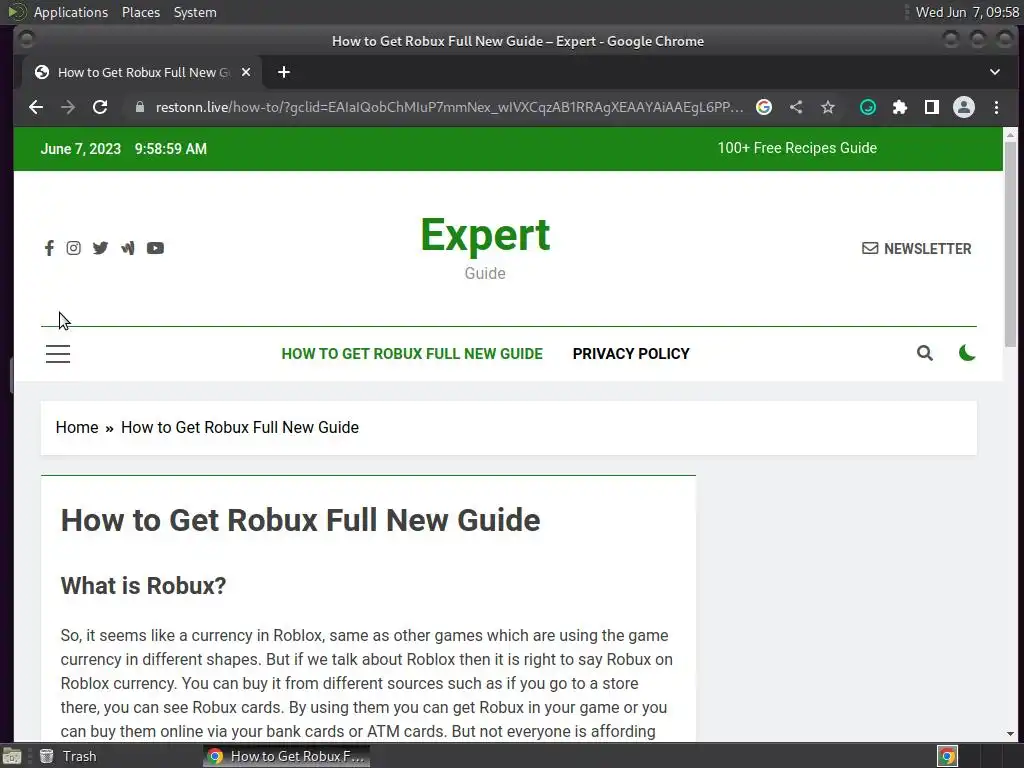Click the social icon next to Twitter
Image resolution: width=1024 pixels, height=768 pixels.
click(x=127, y=248)
